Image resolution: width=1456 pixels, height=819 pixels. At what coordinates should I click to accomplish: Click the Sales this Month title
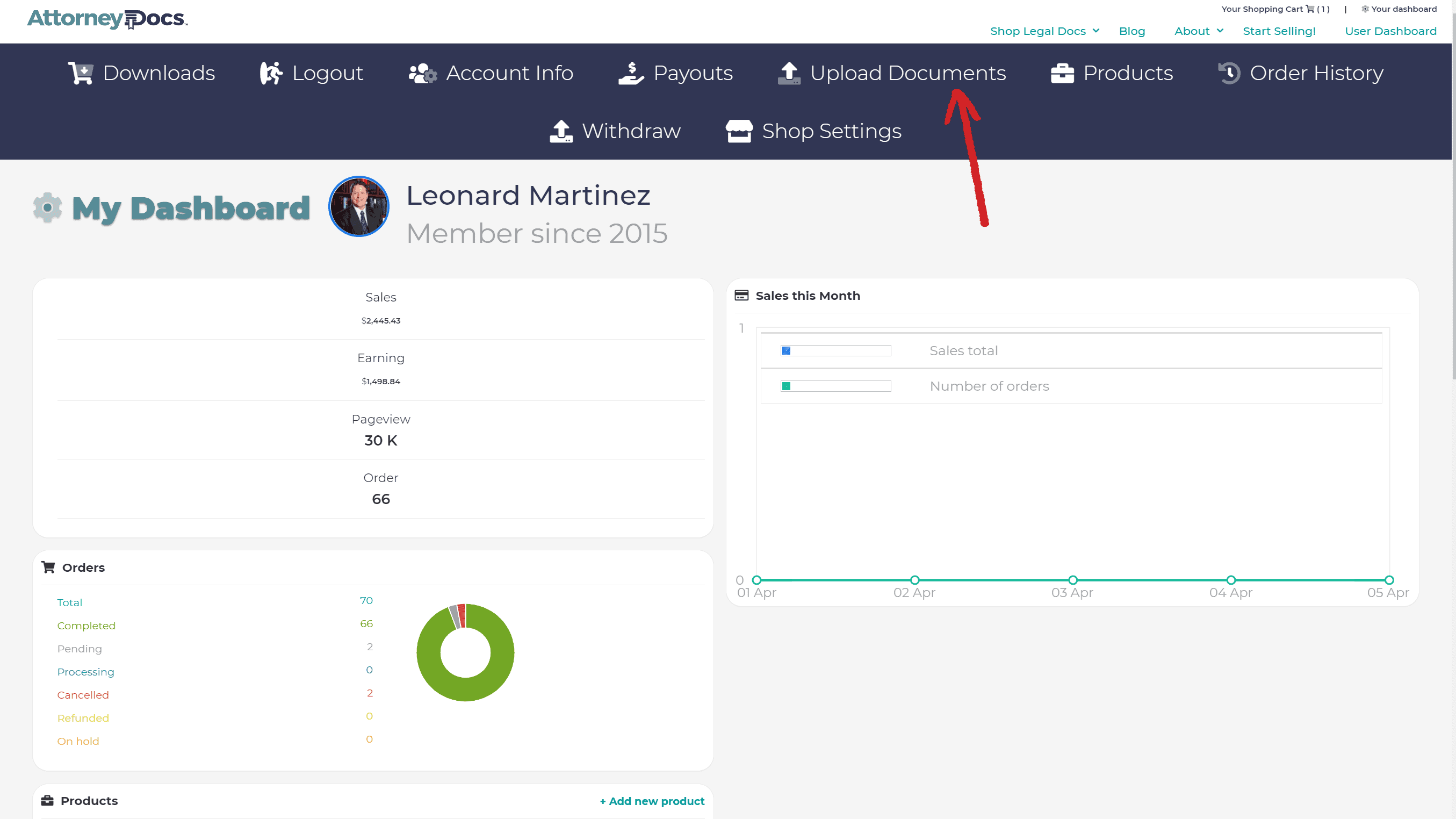coord(808,296)
